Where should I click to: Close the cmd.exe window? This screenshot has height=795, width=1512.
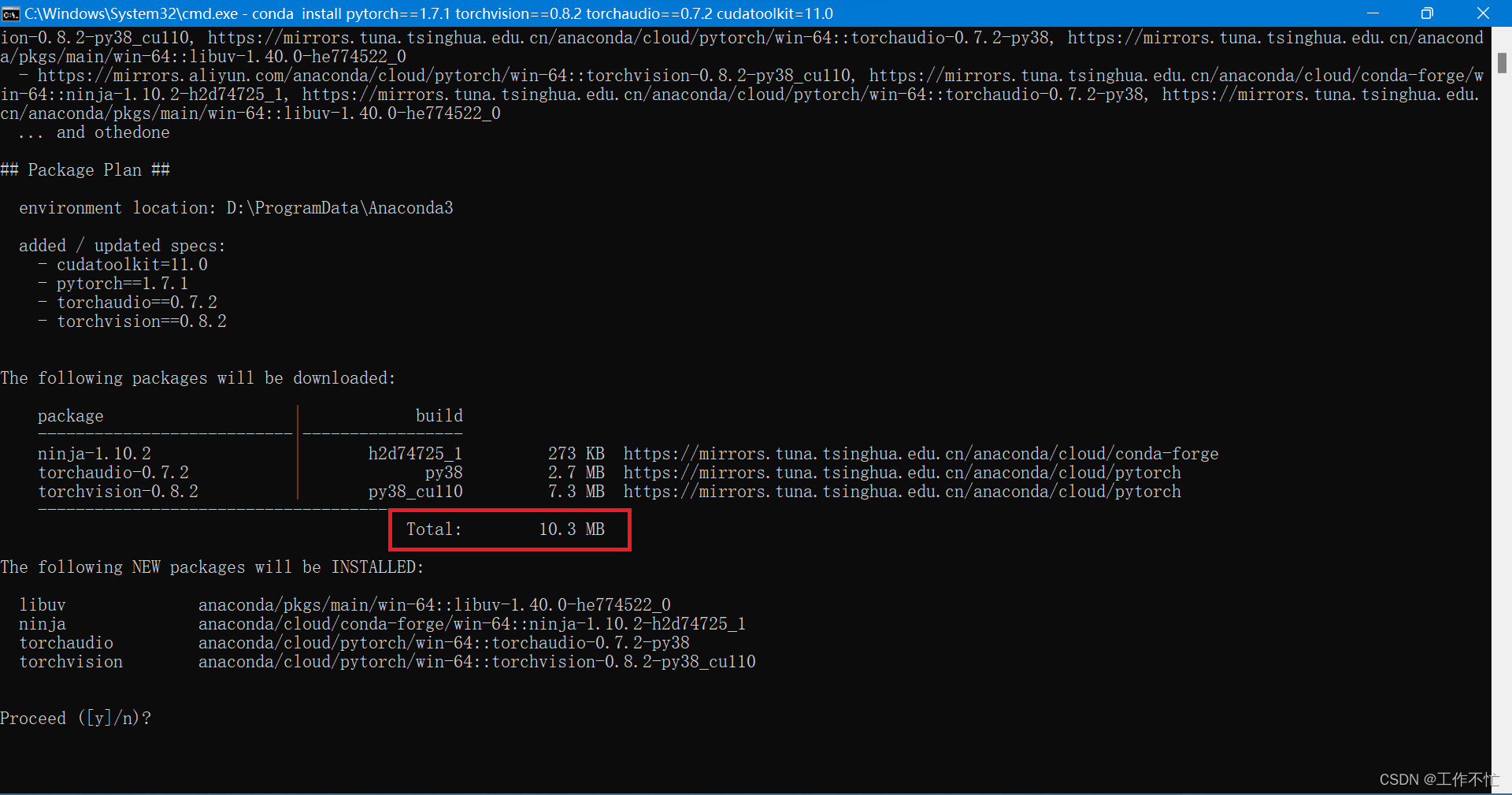pyautogui.click(x=1483, y=13)
